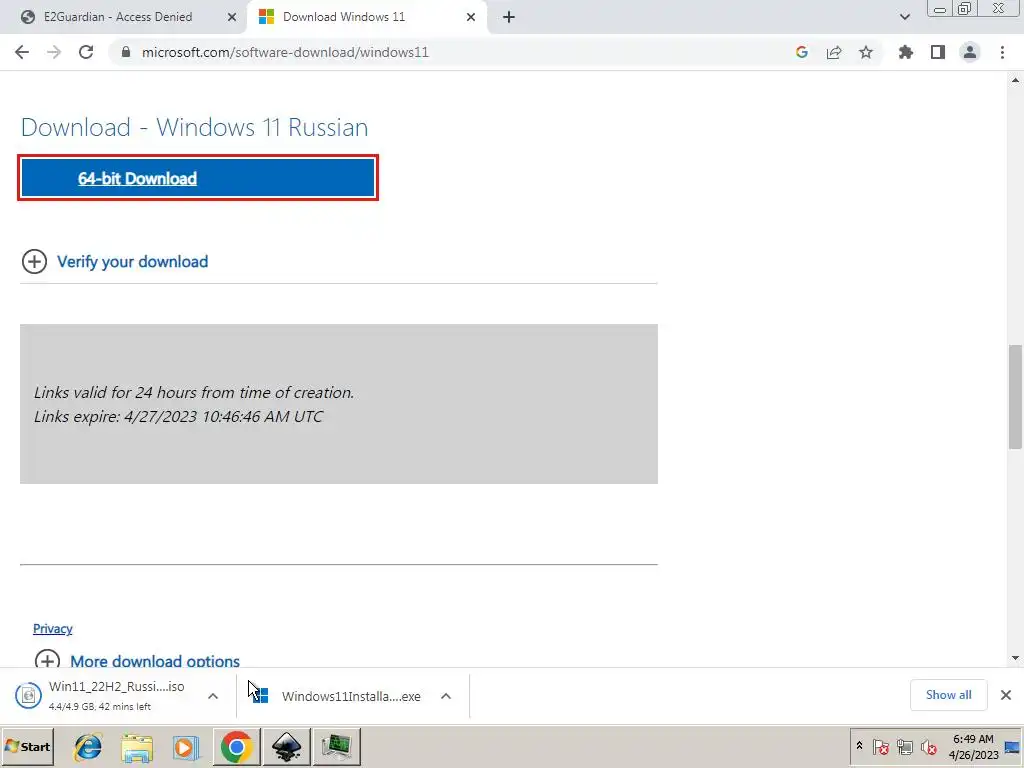Click the muted volume tray icon
The width and height of the screenshot is (1024, 768).
click(929, 746)
